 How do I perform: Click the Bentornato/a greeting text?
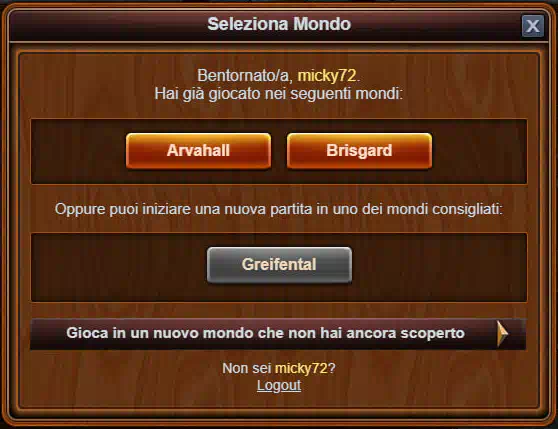(x=246, y=75)
